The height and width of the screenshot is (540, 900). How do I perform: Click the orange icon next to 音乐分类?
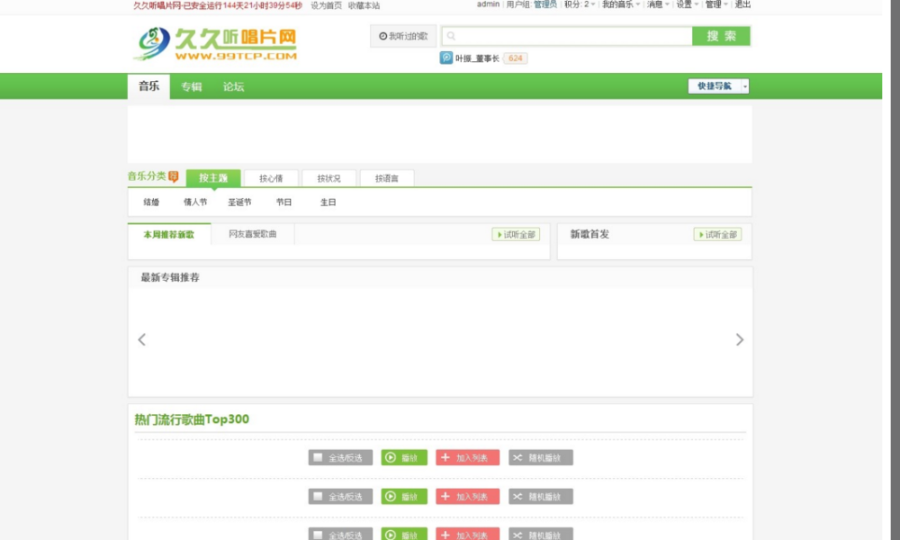click(173, 177)
